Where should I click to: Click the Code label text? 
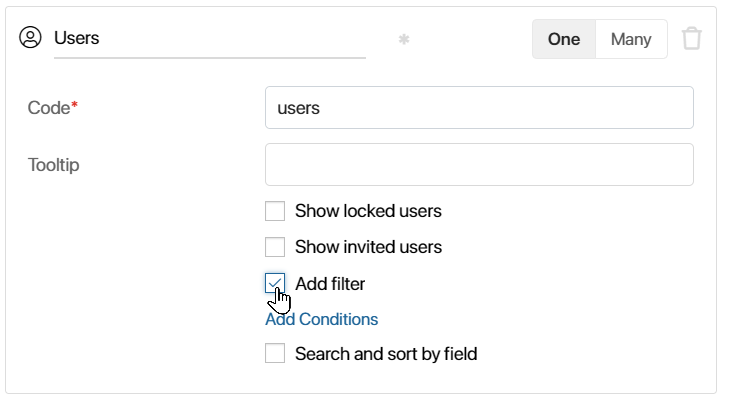49,108
